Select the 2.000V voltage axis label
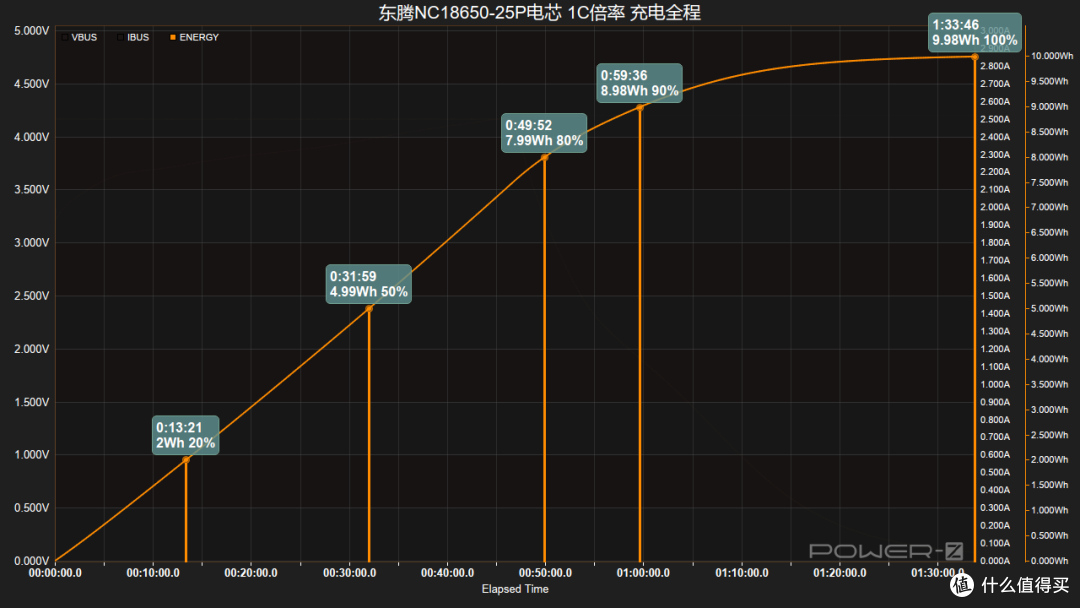The image size is (1080, 608). coord(32,349)
